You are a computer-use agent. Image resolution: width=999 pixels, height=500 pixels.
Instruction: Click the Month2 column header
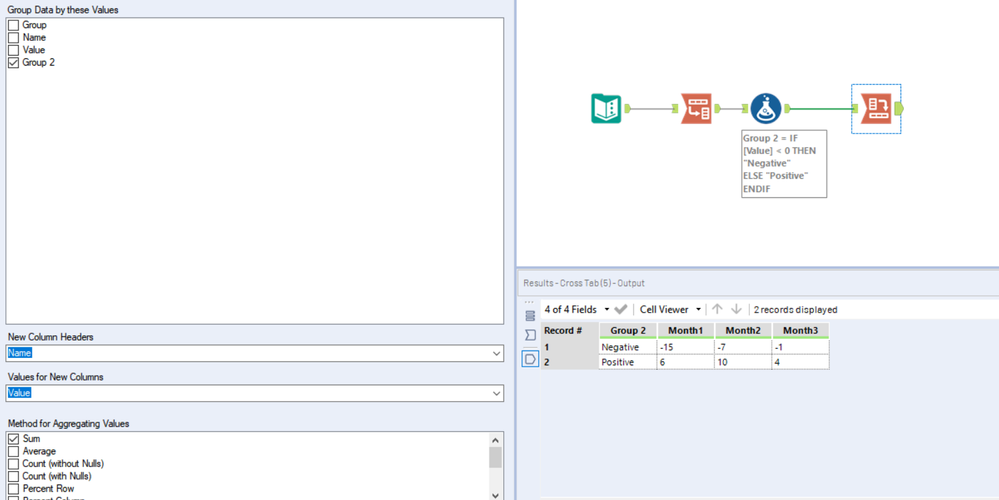click(744, 331)
